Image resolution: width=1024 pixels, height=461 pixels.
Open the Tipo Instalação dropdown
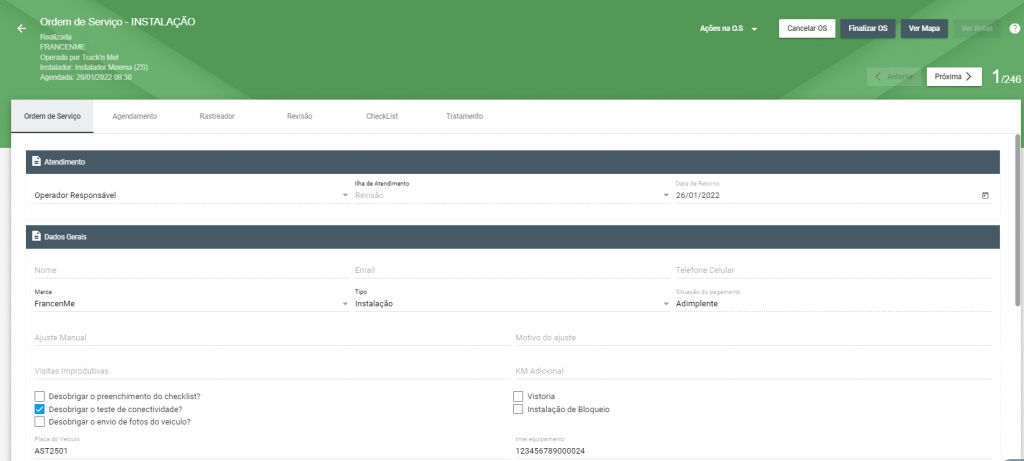tap(512, 304)
